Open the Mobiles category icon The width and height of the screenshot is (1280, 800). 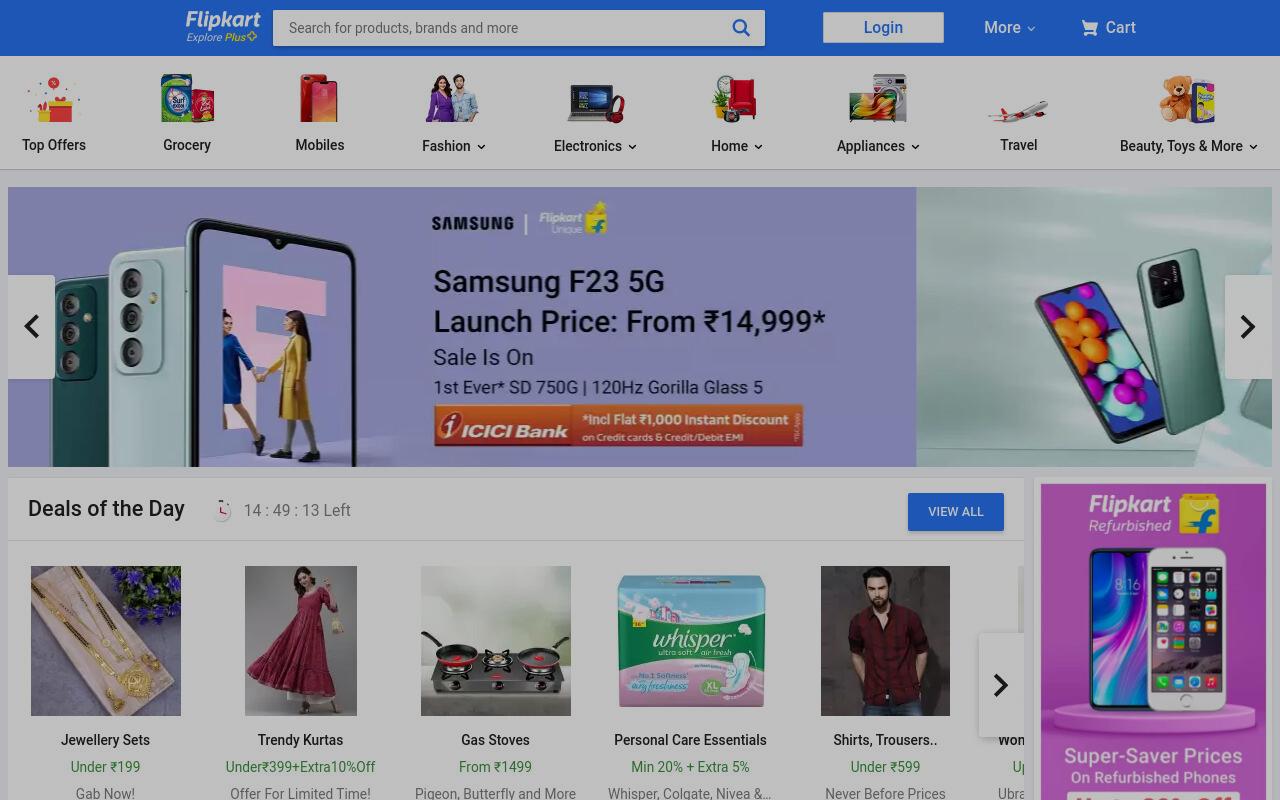coord(320,99)
